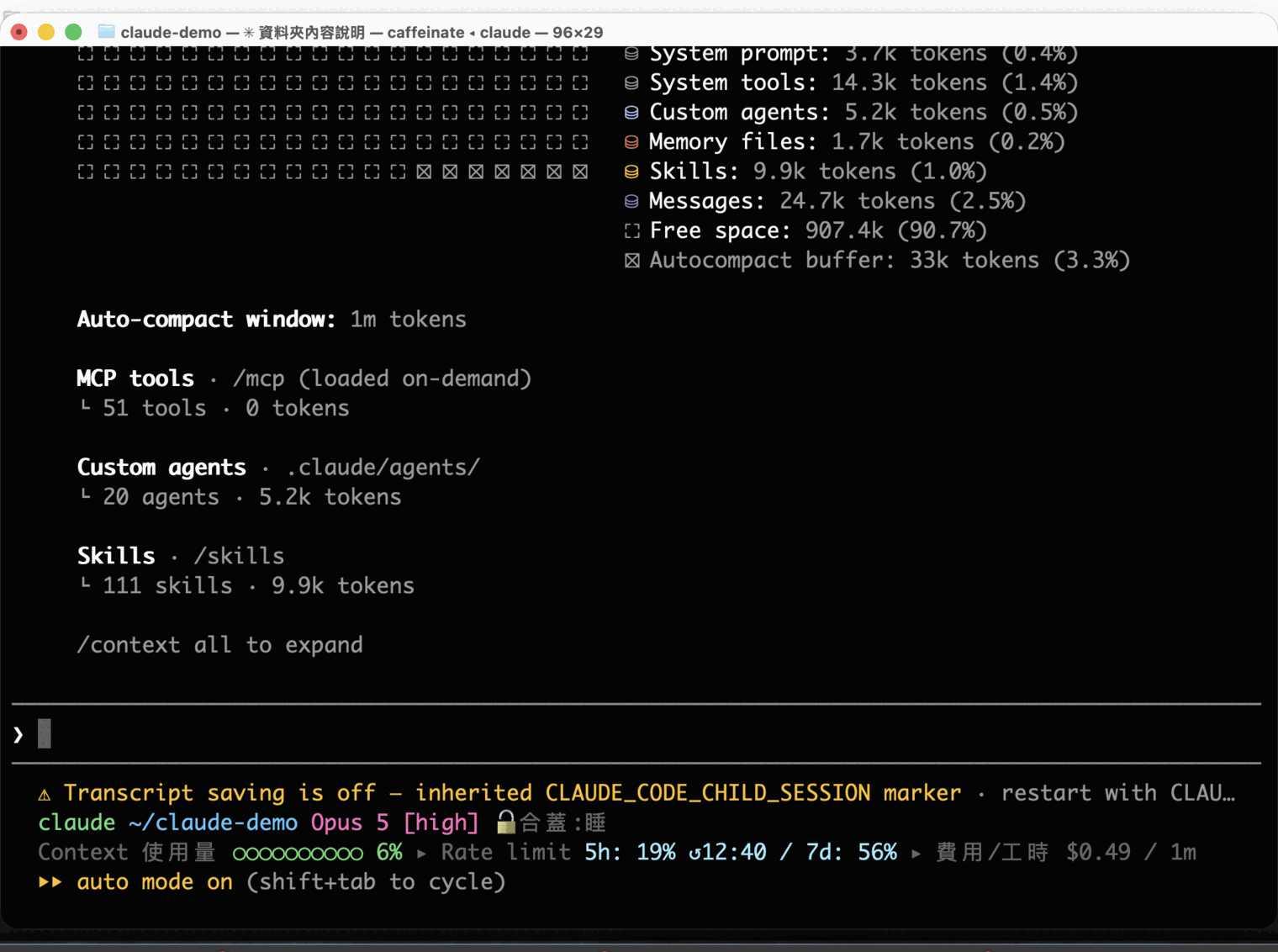1278x952 pixels.
Task: Click 'auto mode on' status text
Action: pos(155,882)
